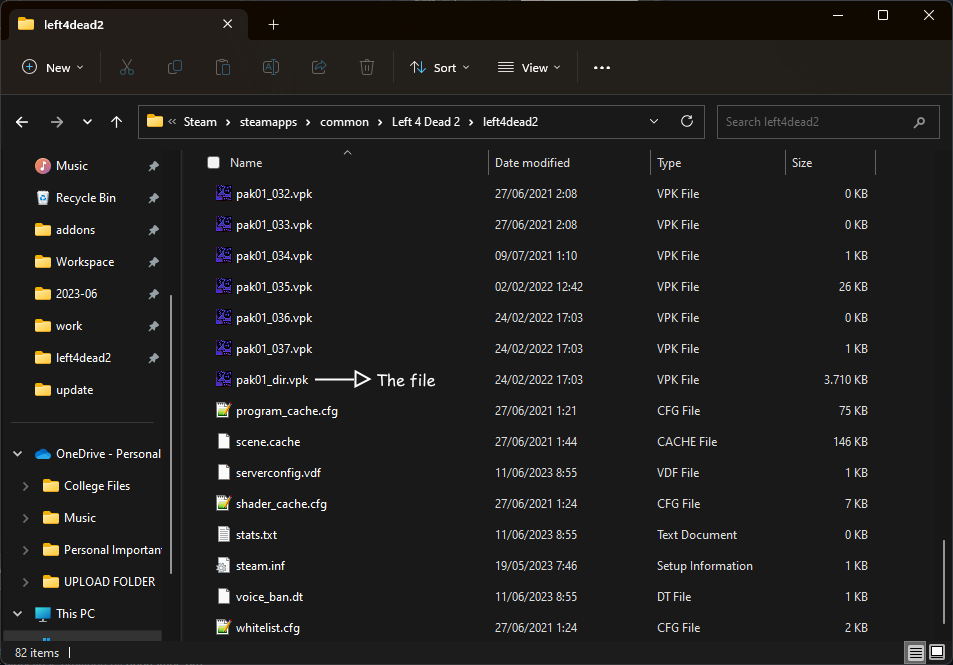The image size is (953, 665).
Task: Click the Cut scissors icon in toolbar
Action: point(126,67)
